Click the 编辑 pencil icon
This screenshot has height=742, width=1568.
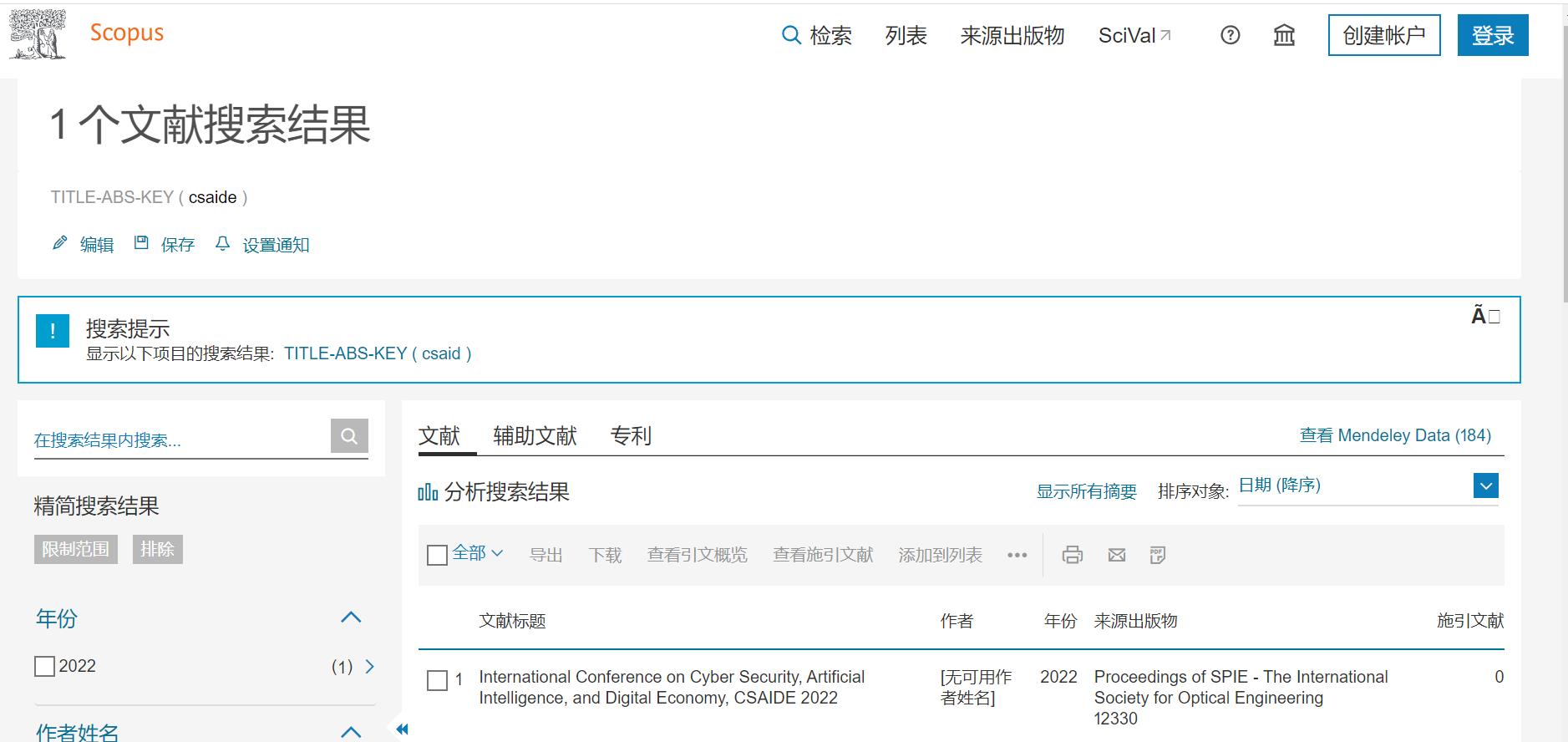point(60,244)
